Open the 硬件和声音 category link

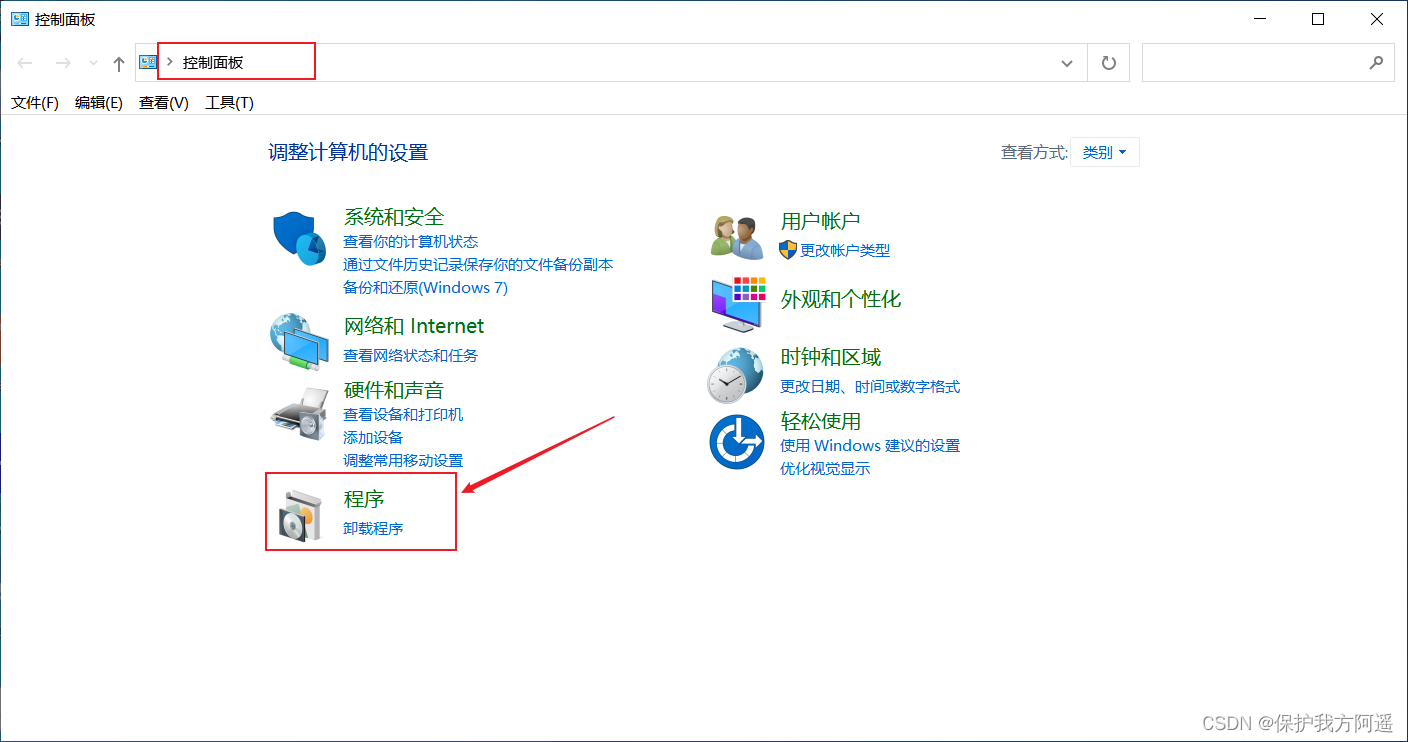pyautogui.click(x=394, y=390)
